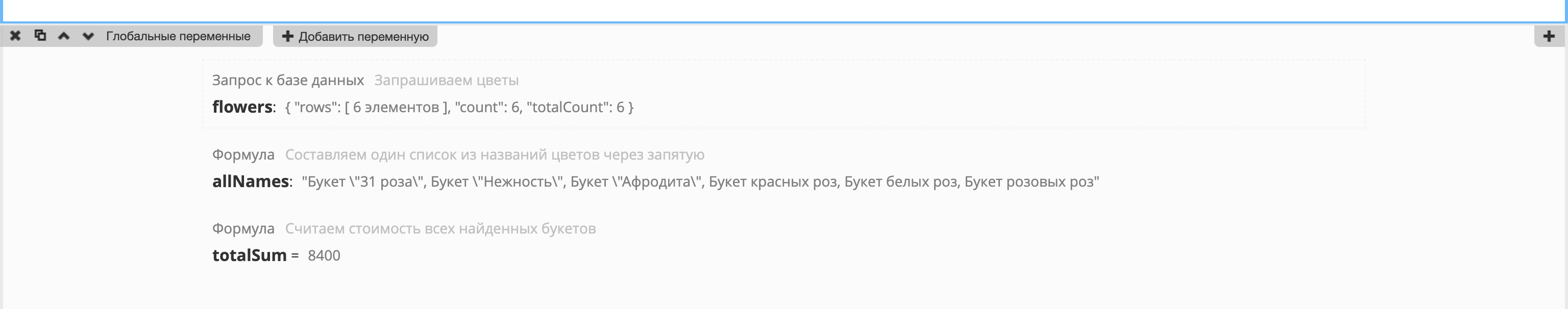This screenshot has height=309, width=1568.
Task: Click the Добавить переменную button
Action: click(355, 37)
